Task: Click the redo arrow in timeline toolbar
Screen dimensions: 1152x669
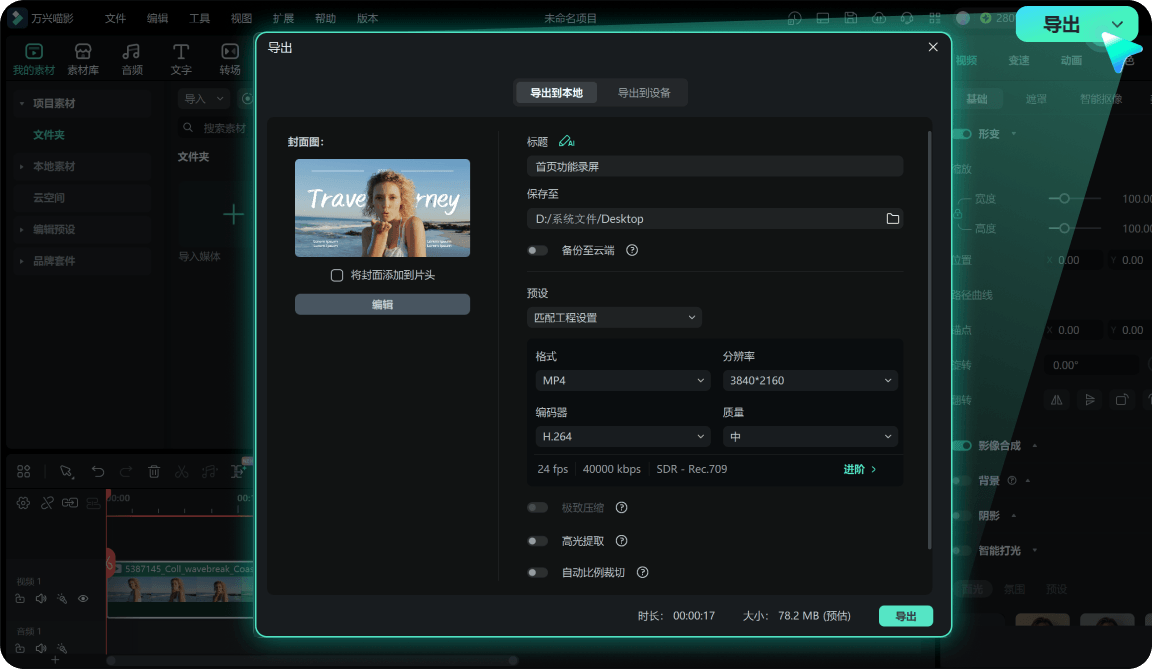Action: click(126, 471)
